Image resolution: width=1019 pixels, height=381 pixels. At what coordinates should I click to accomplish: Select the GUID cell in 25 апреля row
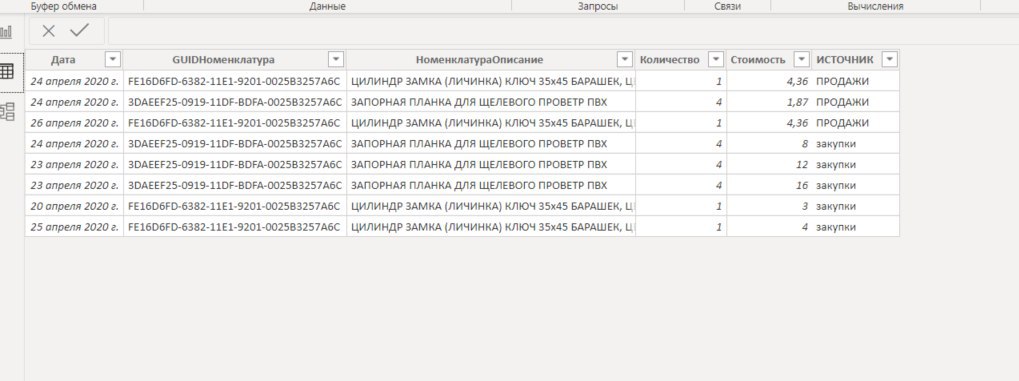(x=235, y=227)
